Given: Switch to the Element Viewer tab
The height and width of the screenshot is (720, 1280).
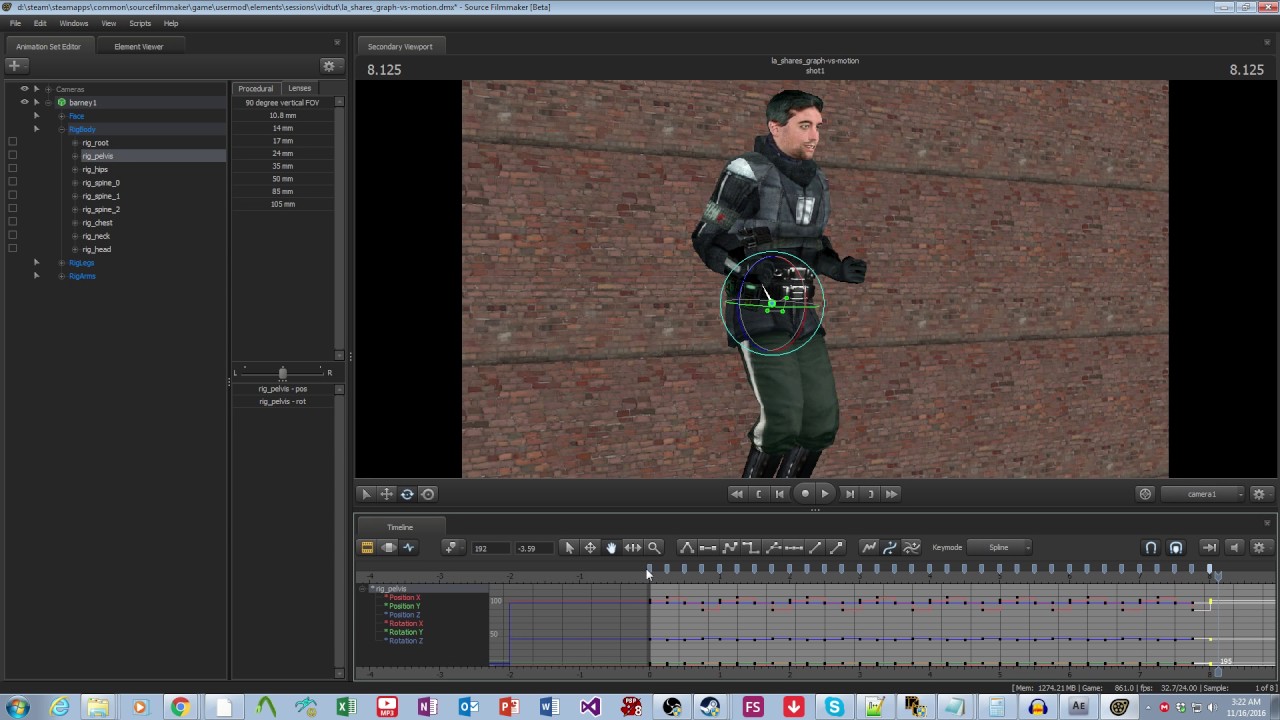Looking at the screenshot, I should point(138,46).
